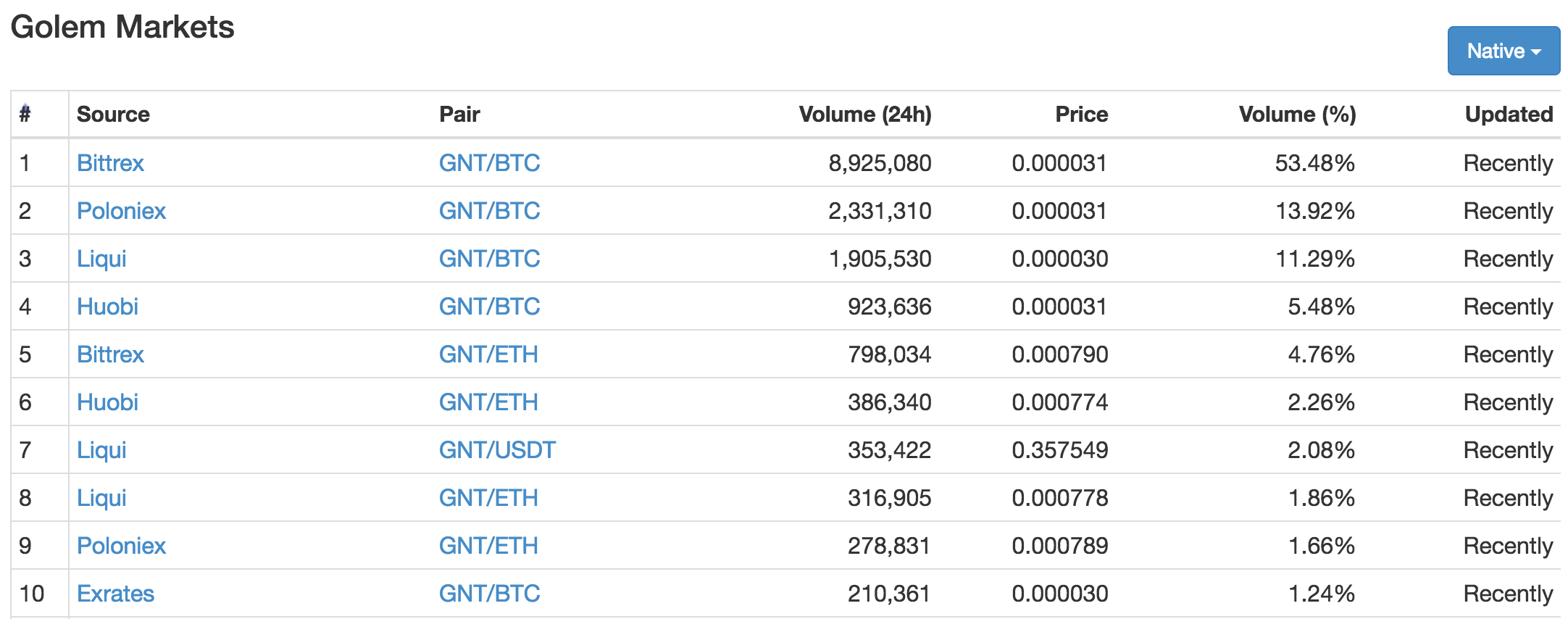1568x619 pixels.
Task: Open the Native currency dropdown
Action: [x=1504, y=51]
